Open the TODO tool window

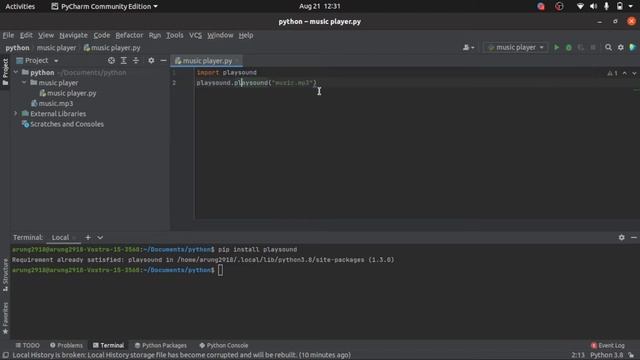(x=27, y=345)
